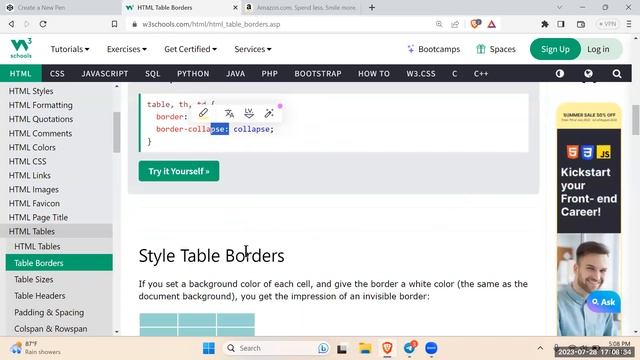Open File Explorer from the taskbar
Screen dimensions: 640x360
coord(365,348)
